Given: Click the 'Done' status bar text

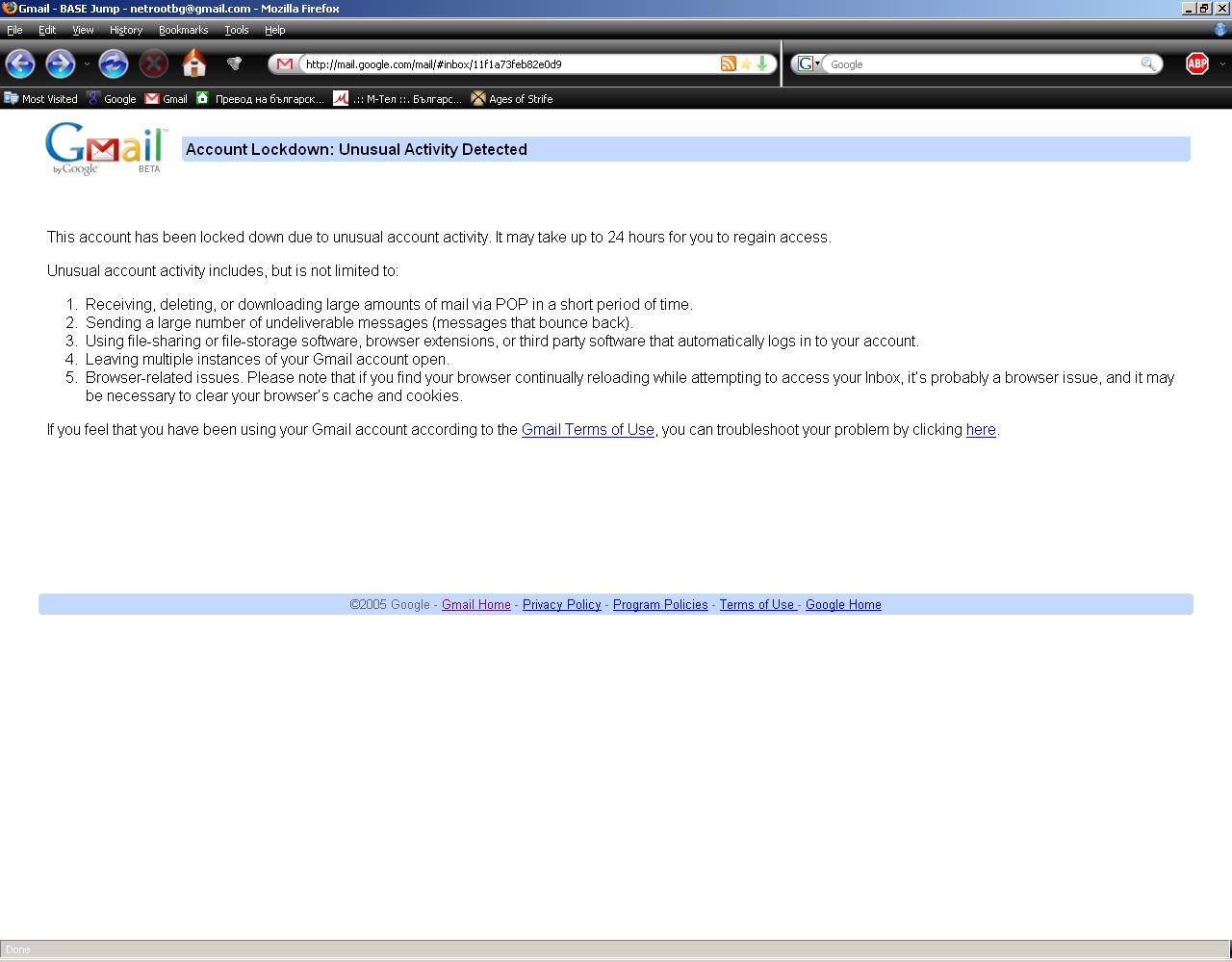Looking at the screenshot, I should click(17, 949).
